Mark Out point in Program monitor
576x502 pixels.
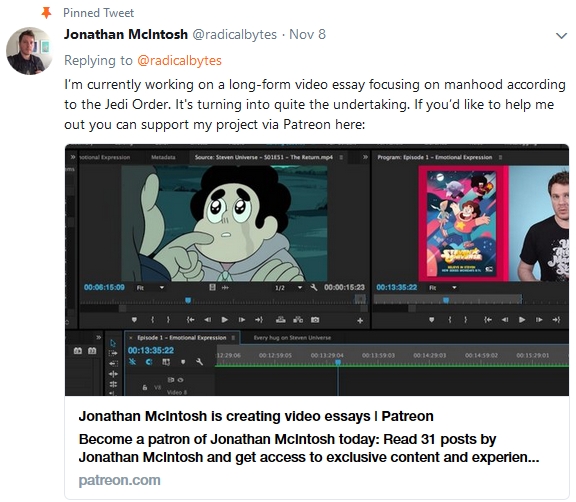click(x=465, y=320)
